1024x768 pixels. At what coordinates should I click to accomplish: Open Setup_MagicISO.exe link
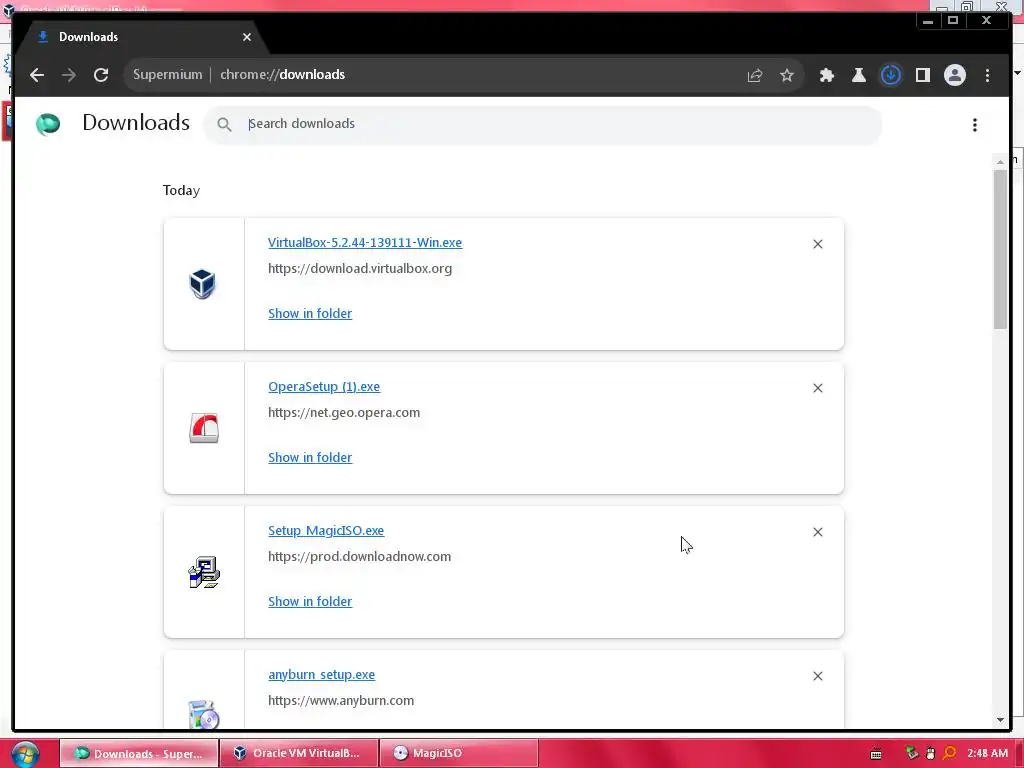pyautogui.click(x=326, y=530)
